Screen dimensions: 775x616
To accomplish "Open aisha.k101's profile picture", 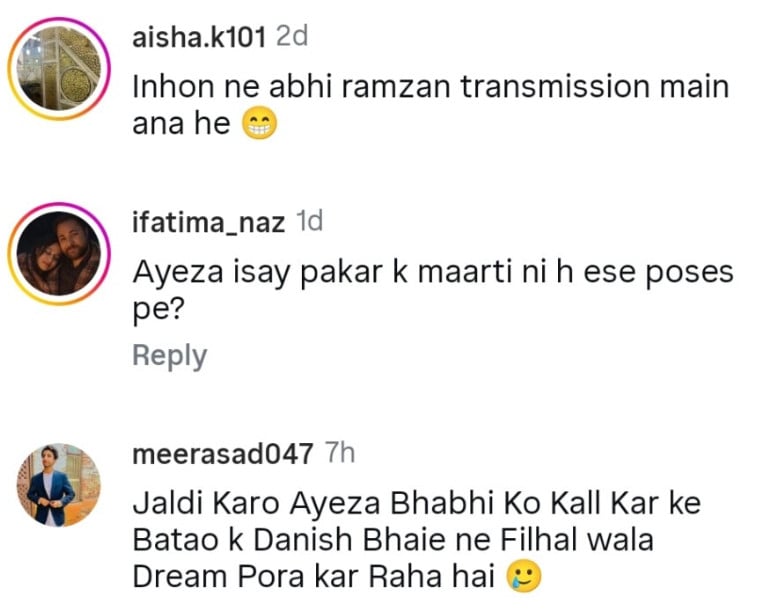I will click(x=59, y=68).
